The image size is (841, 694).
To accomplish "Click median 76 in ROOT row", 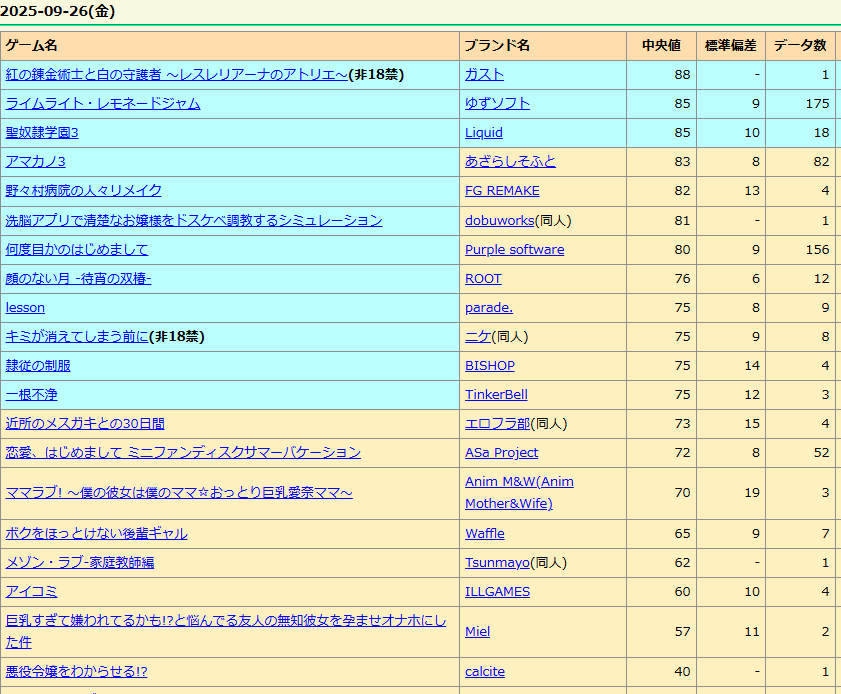I will 682,278.
